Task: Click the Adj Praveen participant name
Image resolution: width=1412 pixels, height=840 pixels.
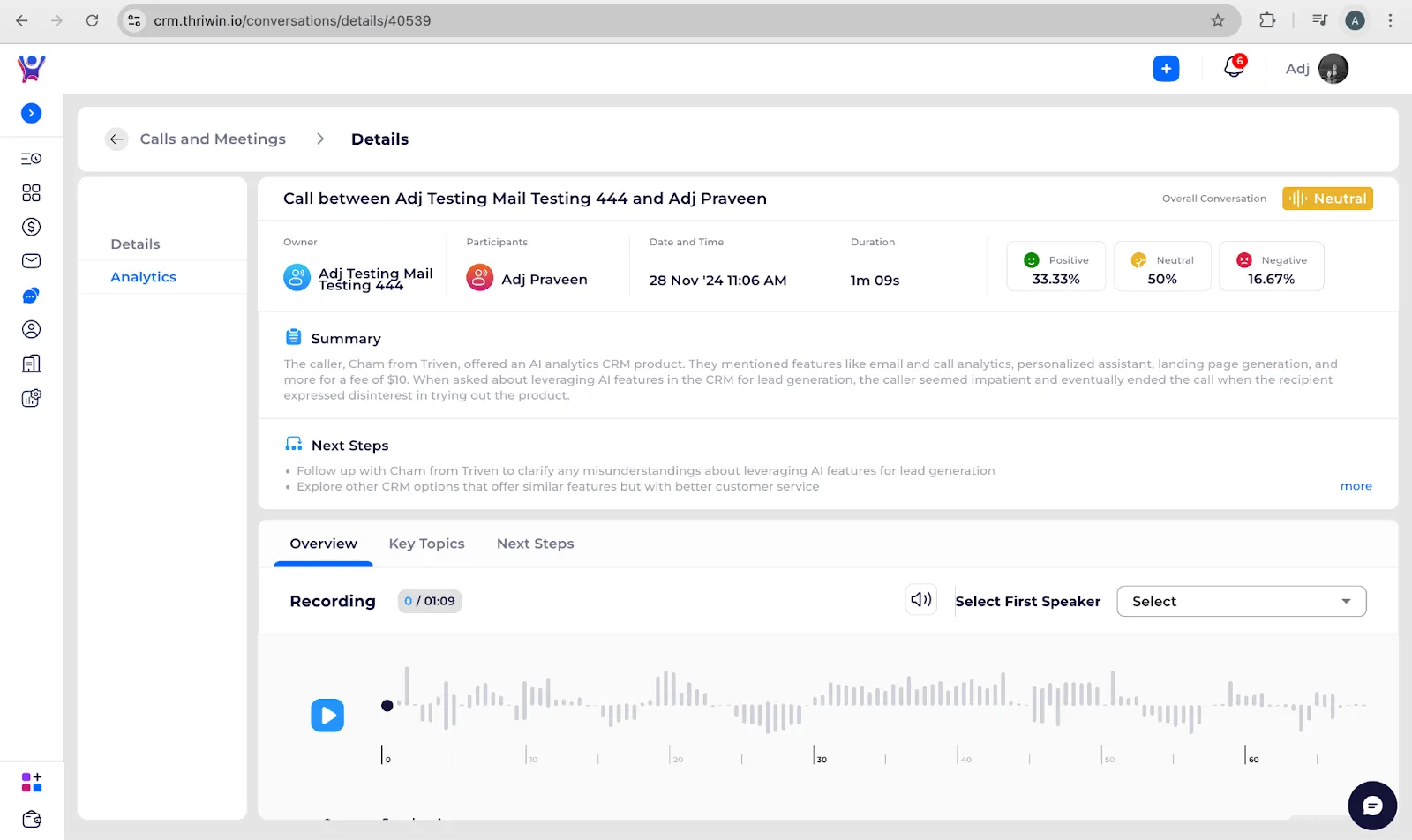Action: point(545,280)
